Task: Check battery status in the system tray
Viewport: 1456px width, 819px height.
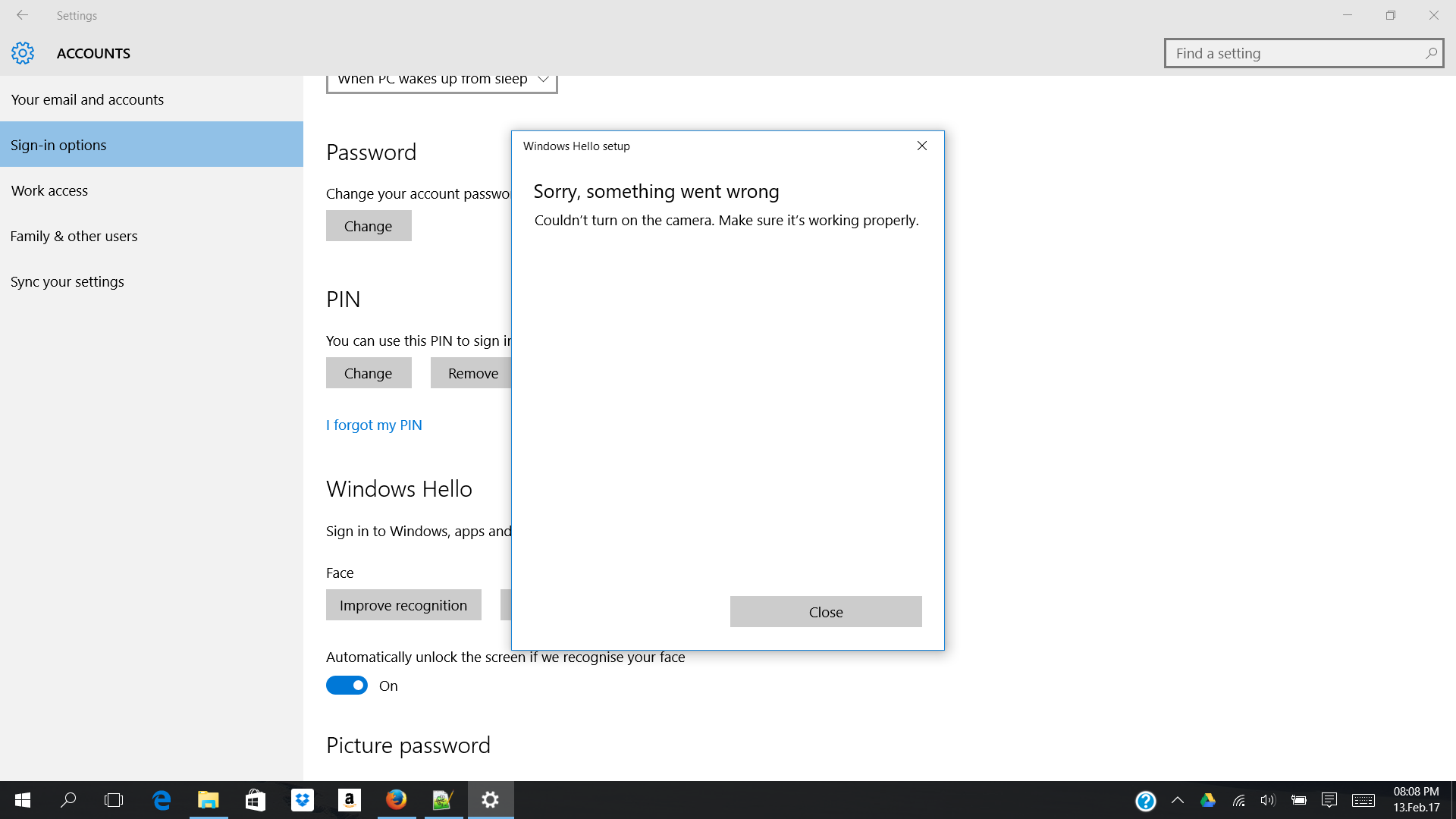Action: 1300,800
